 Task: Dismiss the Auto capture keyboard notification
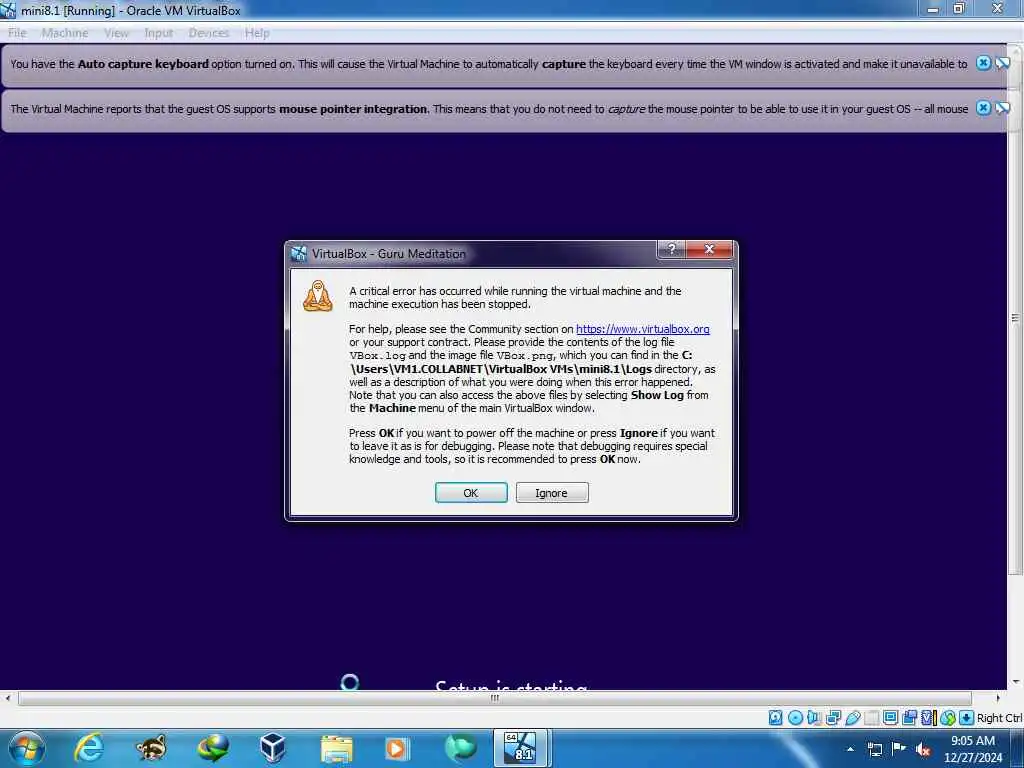(x=984, y=63)
